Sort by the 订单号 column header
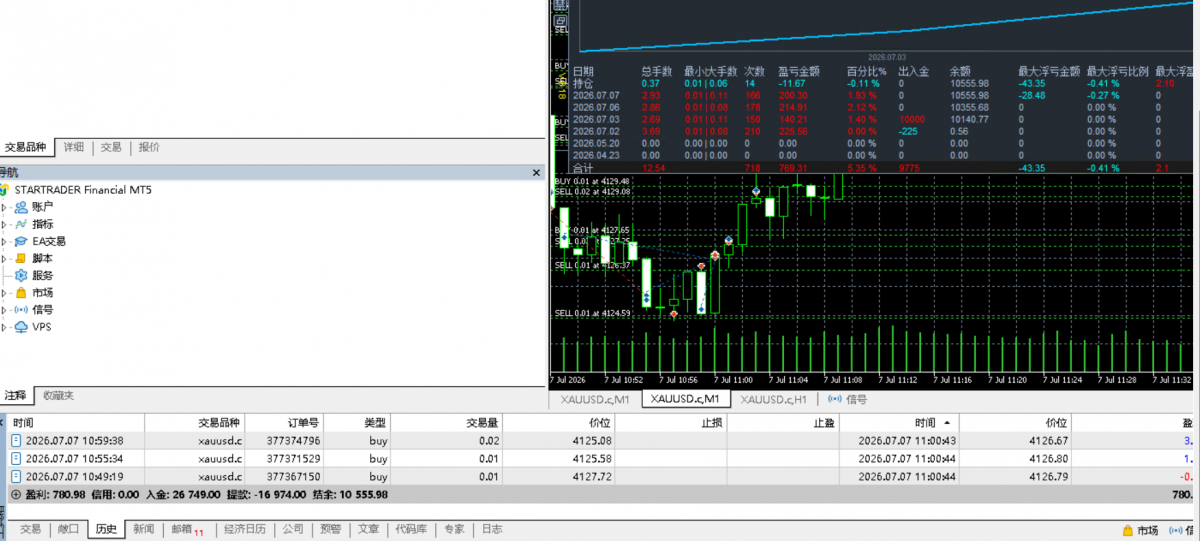Screen dimensions: 1200x541 285,423
